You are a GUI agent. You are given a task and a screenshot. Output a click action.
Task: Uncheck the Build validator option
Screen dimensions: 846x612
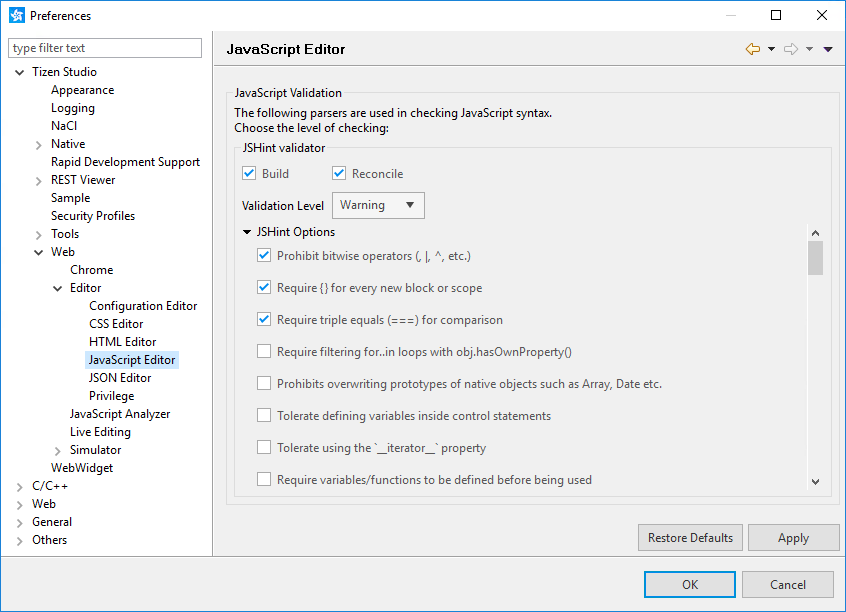(249, 173)
